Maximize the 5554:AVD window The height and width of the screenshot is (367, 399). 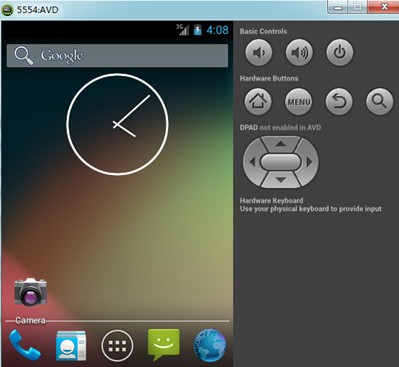357,7
